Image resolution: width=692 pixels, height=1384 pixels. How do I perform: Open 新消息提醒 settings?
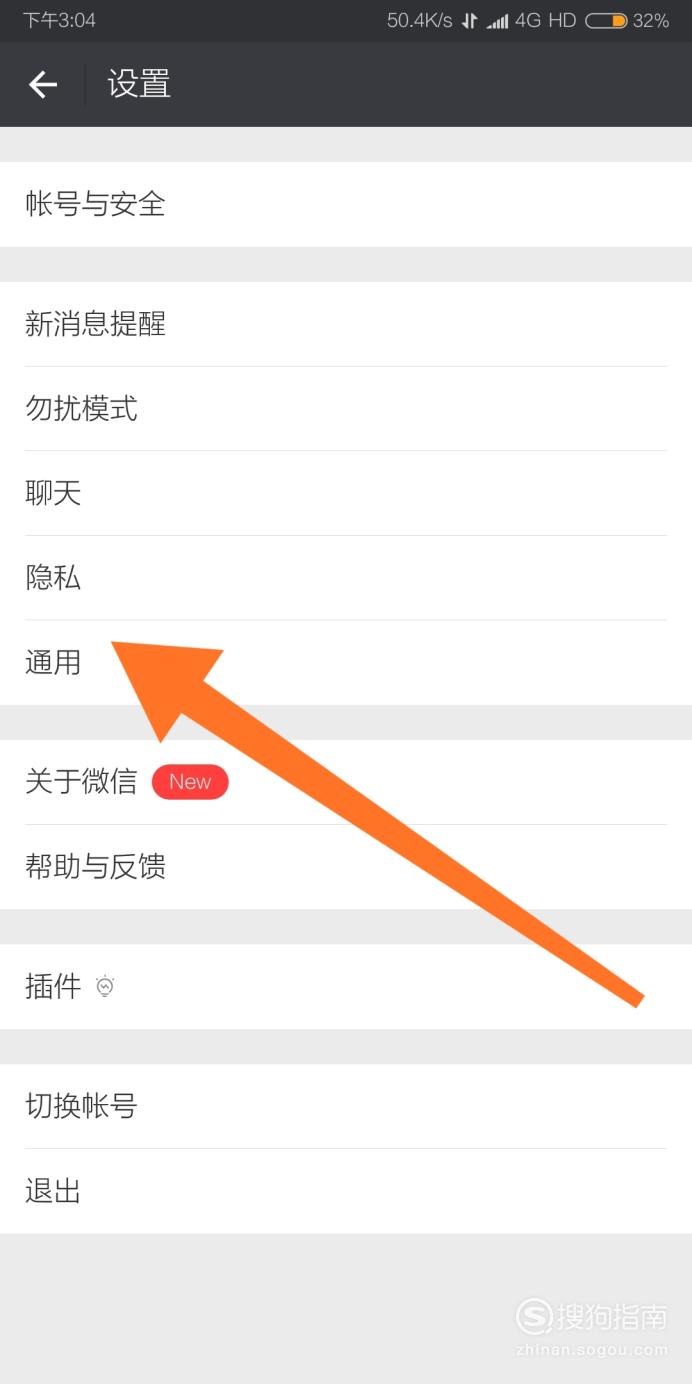(346, 324)
